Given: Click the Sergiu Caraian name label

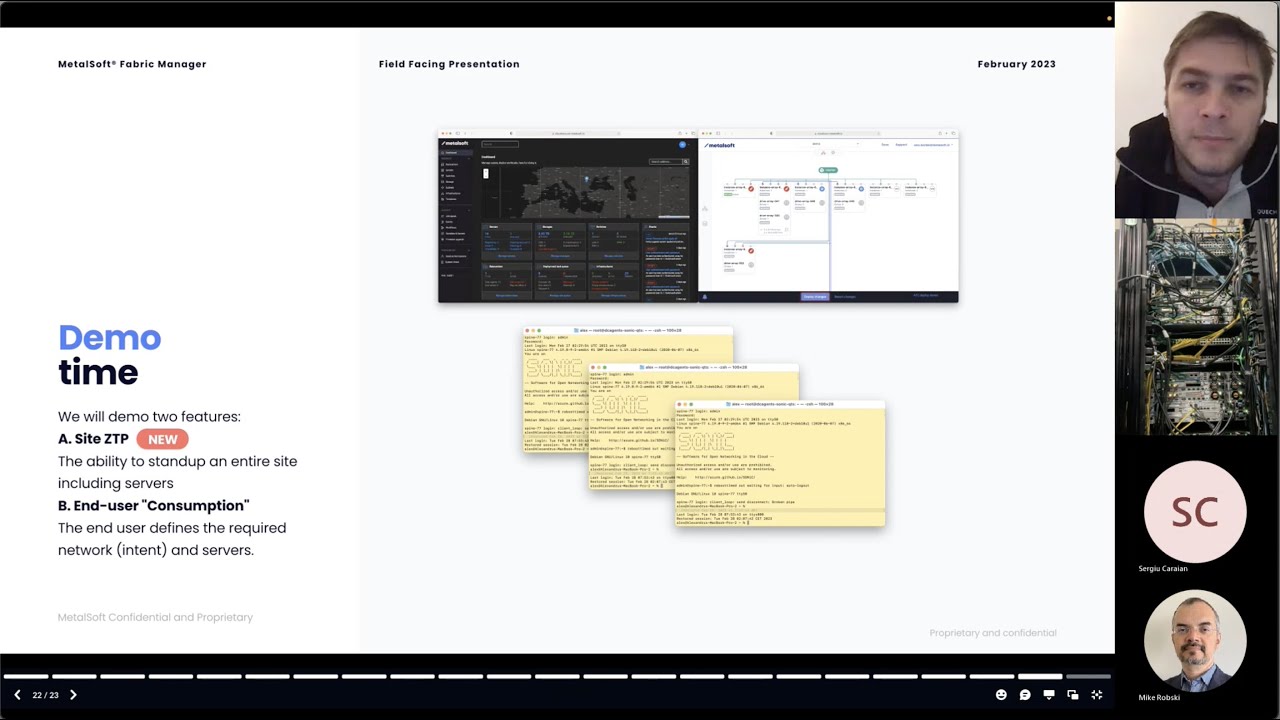Looking at the screenshot, I should 1163,569.
